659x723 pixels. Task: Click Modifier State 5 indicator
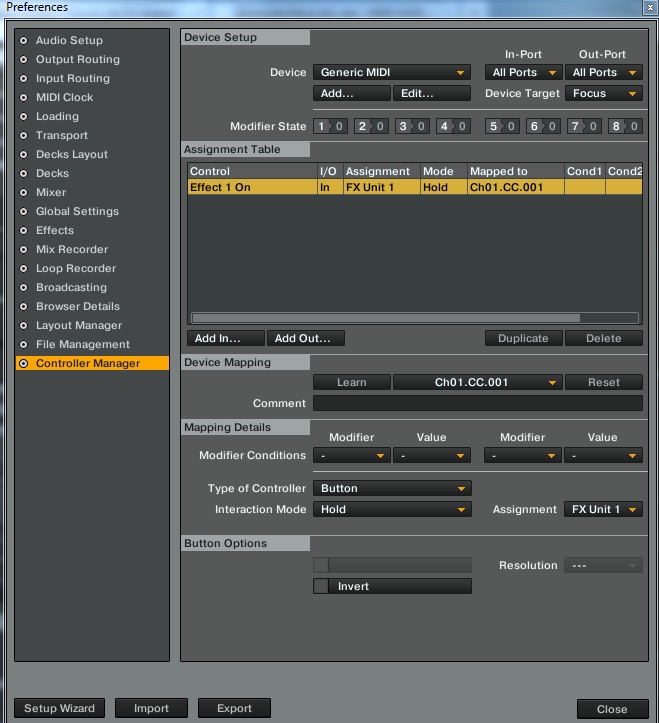[502, 126]
